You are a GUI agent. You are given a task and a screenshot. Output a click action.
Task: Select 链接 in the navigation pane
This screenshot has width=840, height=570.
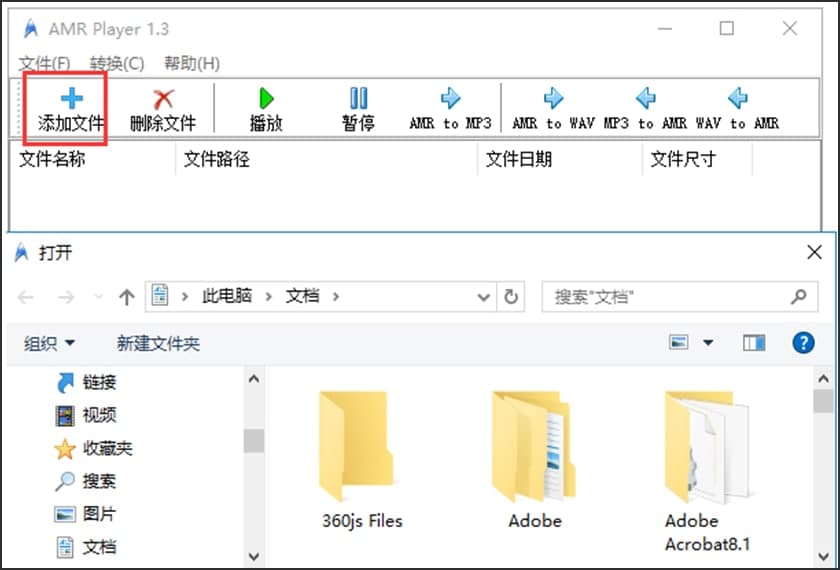[86, 382]
